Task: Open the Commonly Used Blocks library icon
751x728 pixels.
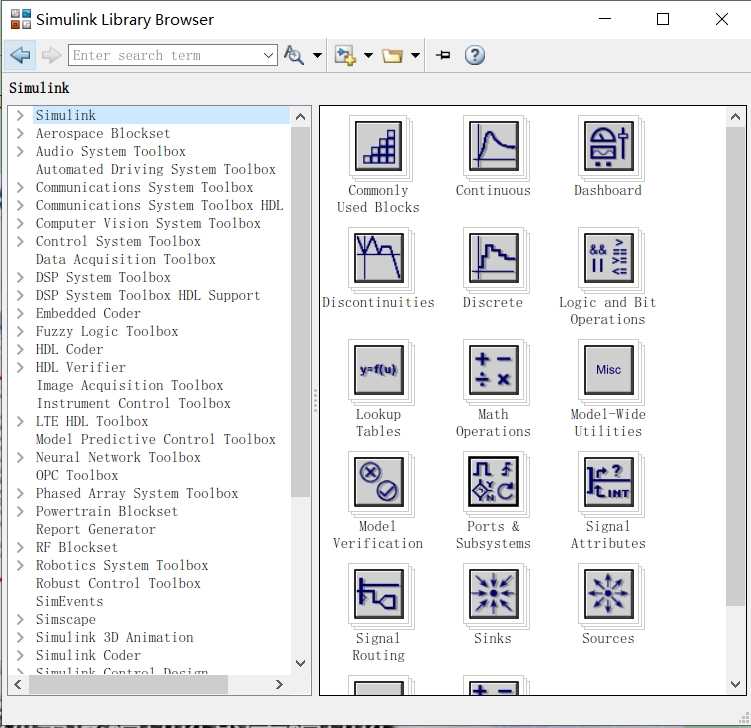Action: (378, 146)
